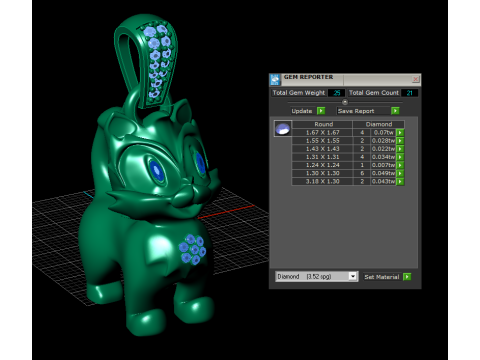Select the round gem thumbnail icon
Viewport: 480px width, 360px height.
click(x=283, y=129)
